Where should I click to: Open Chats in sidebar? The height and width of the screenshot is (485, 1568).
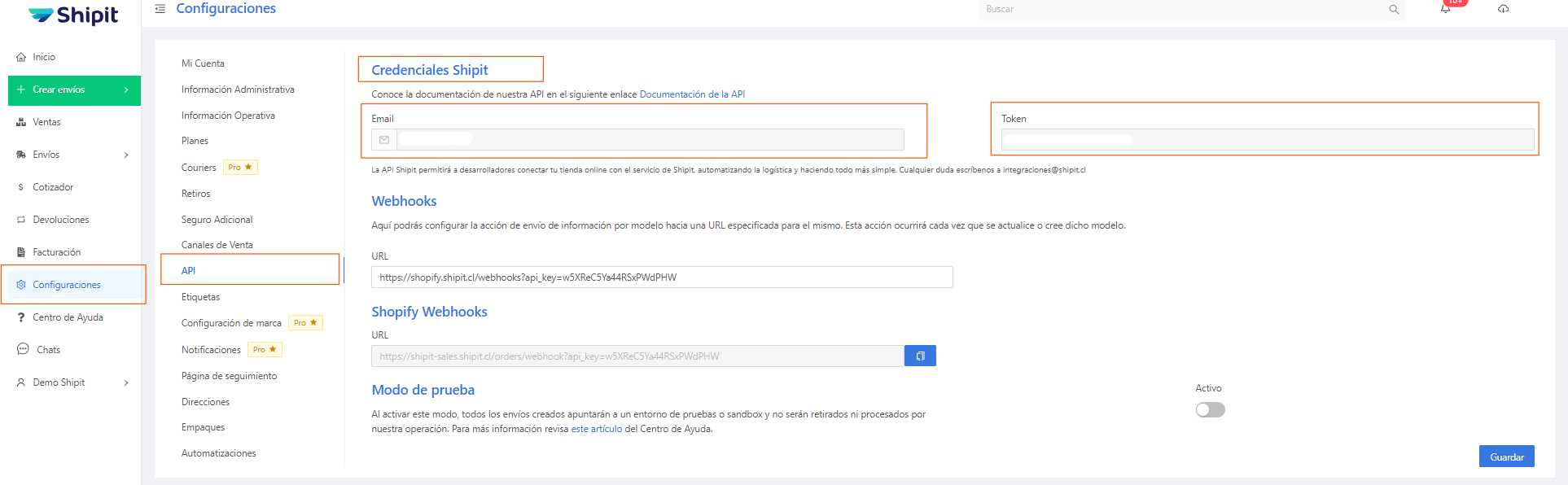point(48,350)
